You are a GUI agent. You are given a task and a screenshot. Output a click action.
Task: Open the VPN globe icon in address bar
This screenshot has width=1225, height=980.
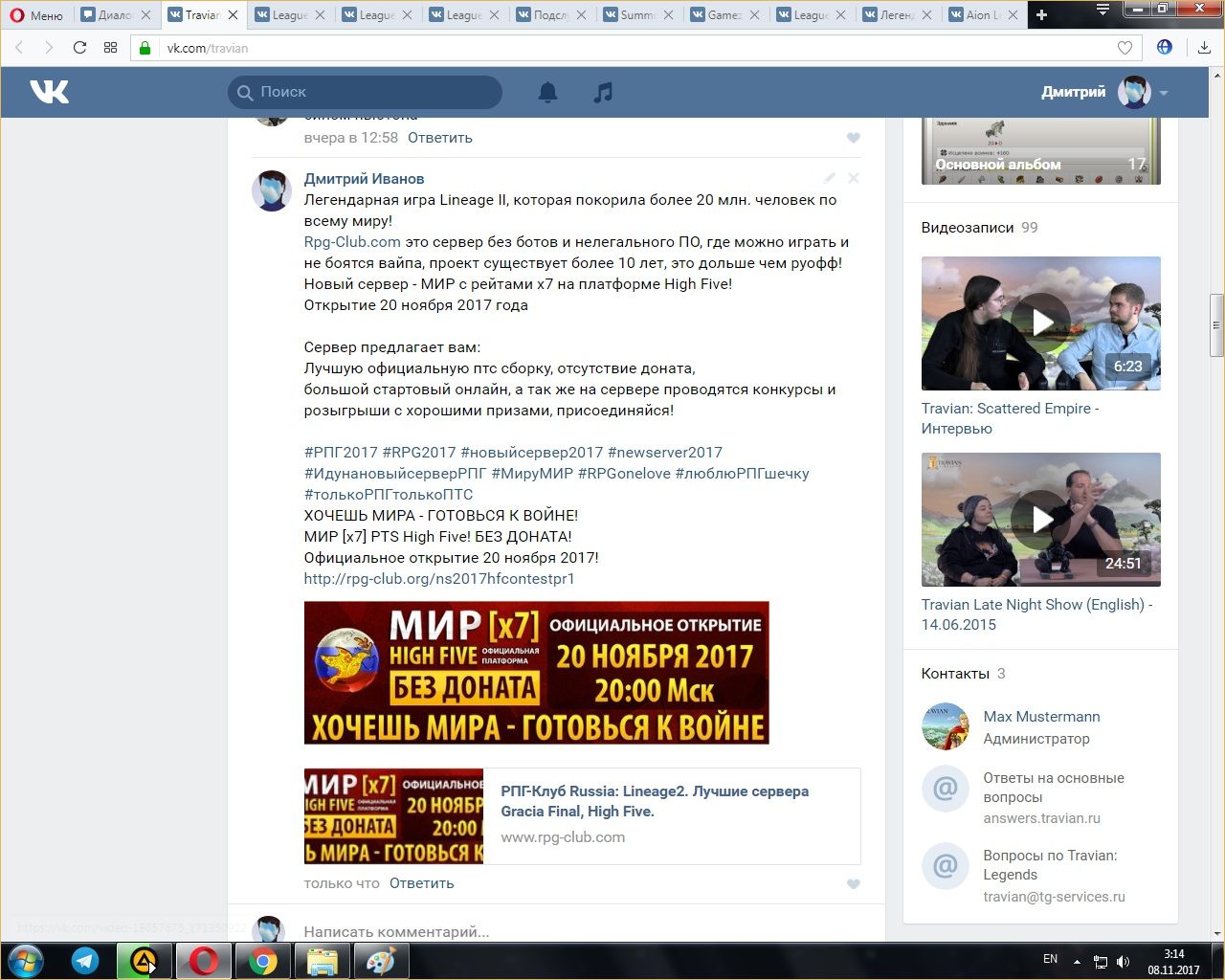point(1165,47)
